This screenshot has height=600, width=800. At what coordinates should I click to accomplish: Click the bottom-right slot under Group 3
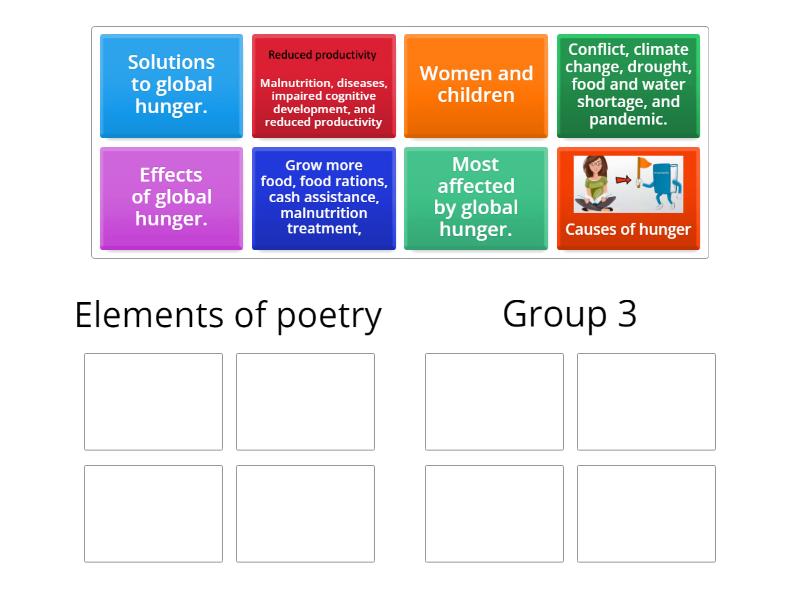pyautogui.click(x=645, y=514)
